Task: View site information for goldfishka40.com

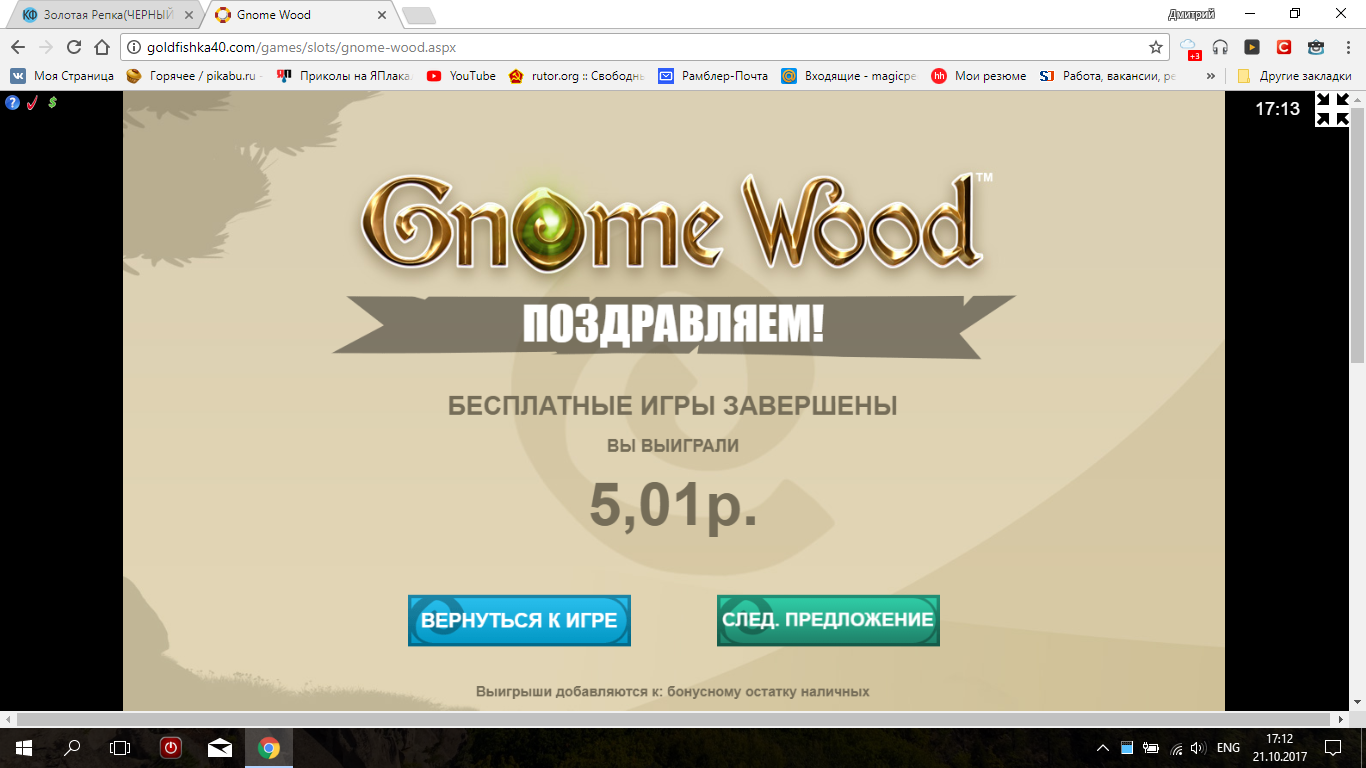Action: [134, 47]
